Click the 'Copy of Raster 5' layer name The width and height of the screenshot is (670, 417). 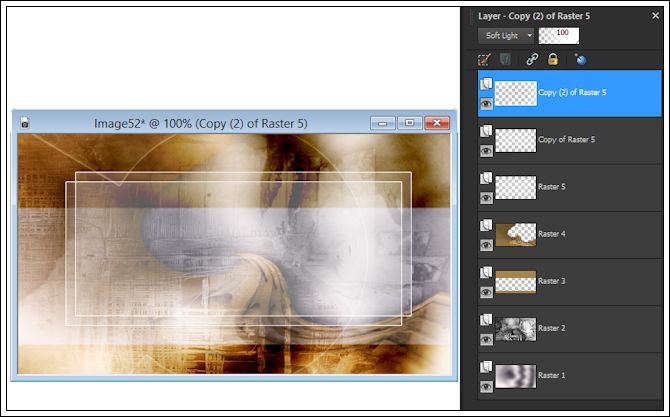[567, 139]
